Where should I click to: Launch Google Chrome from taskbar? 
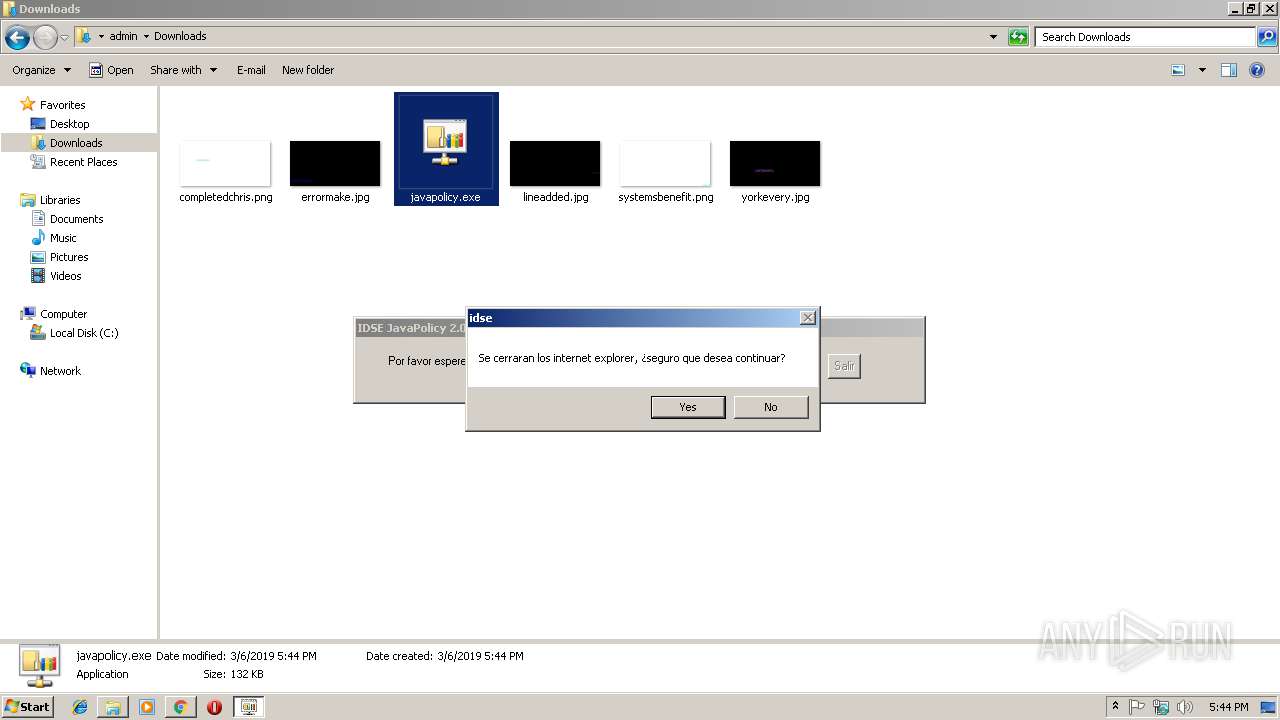click(180, 707)
